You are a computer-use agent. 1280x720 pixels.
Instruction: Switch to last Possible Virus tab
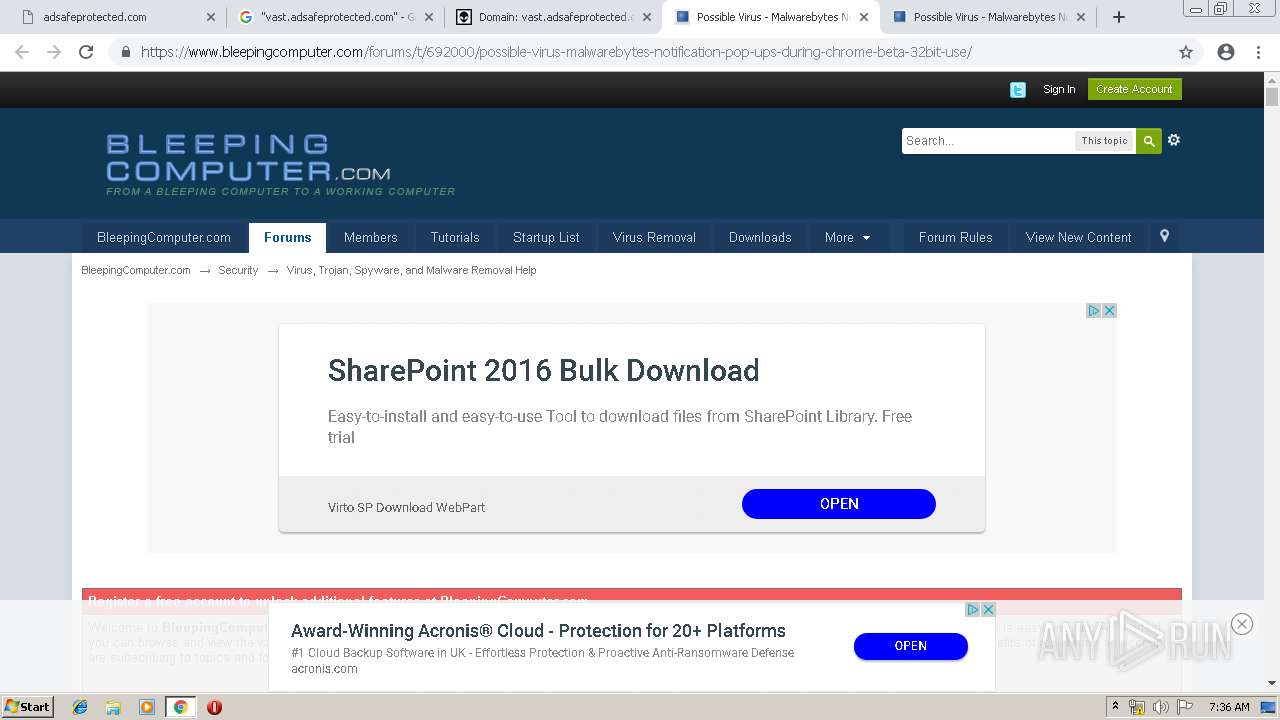[x=987, y=17]
